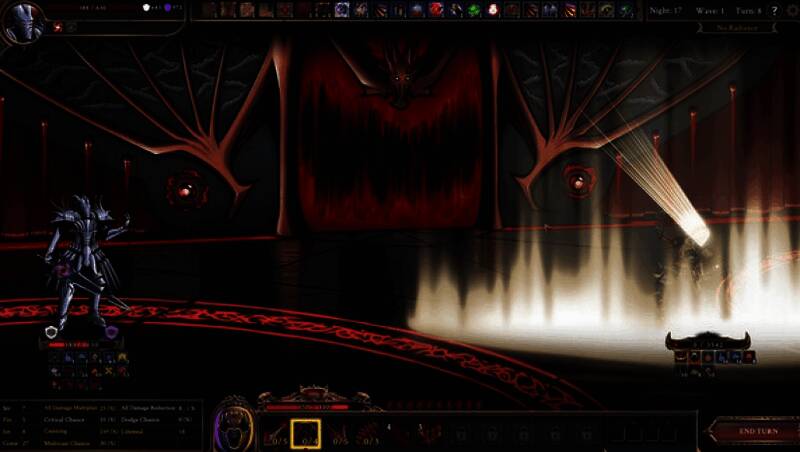Open the settings gear icon at top right
This screenshot has width=800, height=452.
point(789,10)
